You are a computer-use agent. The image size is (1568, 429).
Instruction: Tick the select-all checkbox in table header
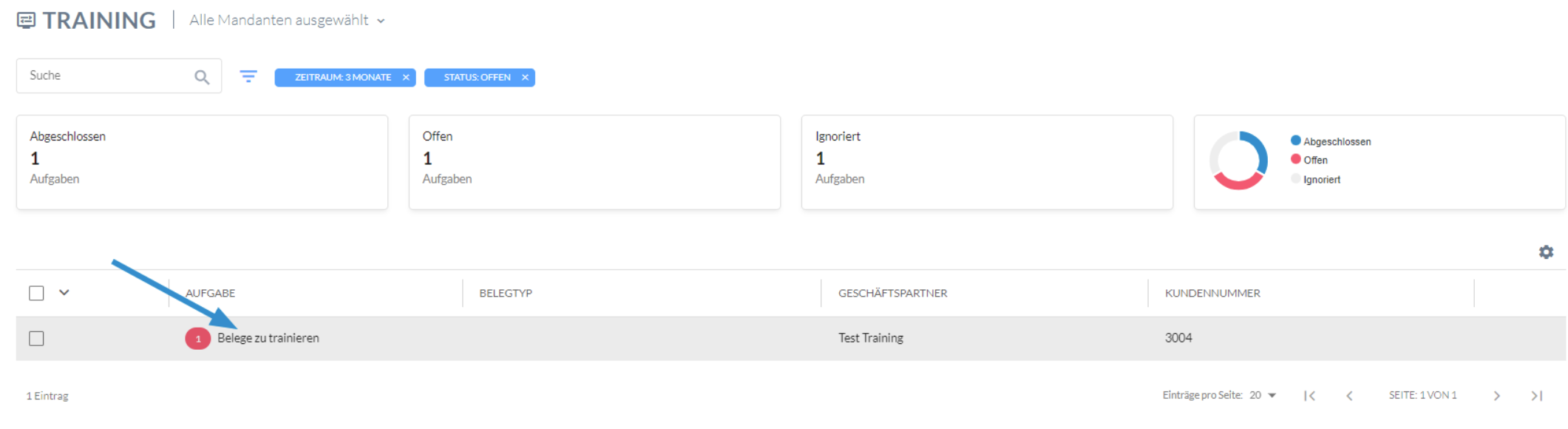pyautogui.click(x=36, y=293)
